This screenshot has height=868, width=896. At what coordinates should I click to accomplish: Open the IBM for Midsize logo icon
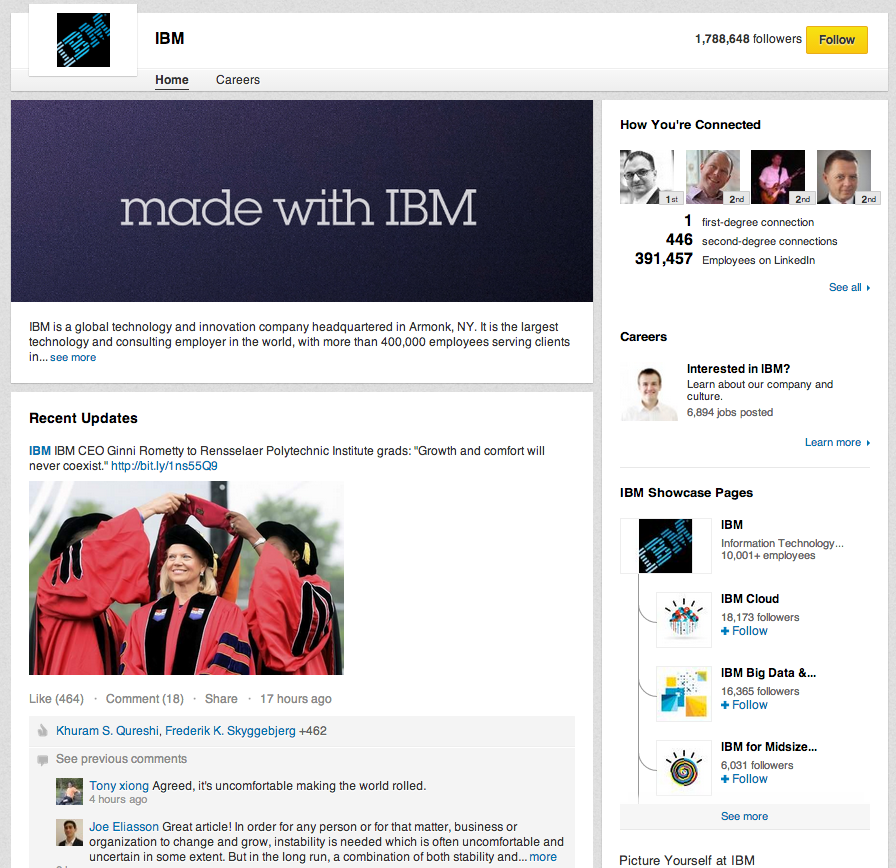(683, 767)
